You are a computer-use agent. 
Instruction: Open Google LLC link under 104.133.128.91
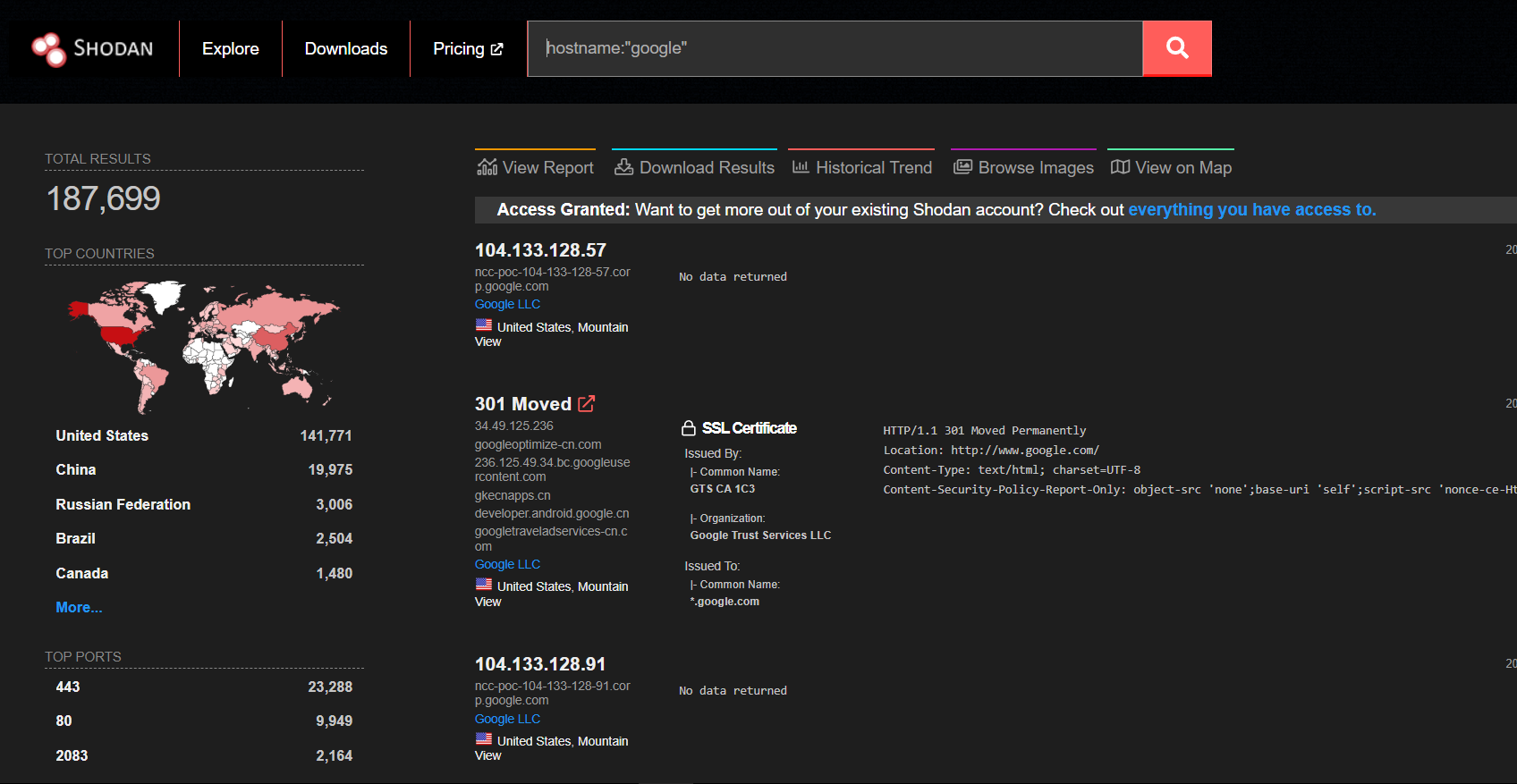(x=507, y=719)
